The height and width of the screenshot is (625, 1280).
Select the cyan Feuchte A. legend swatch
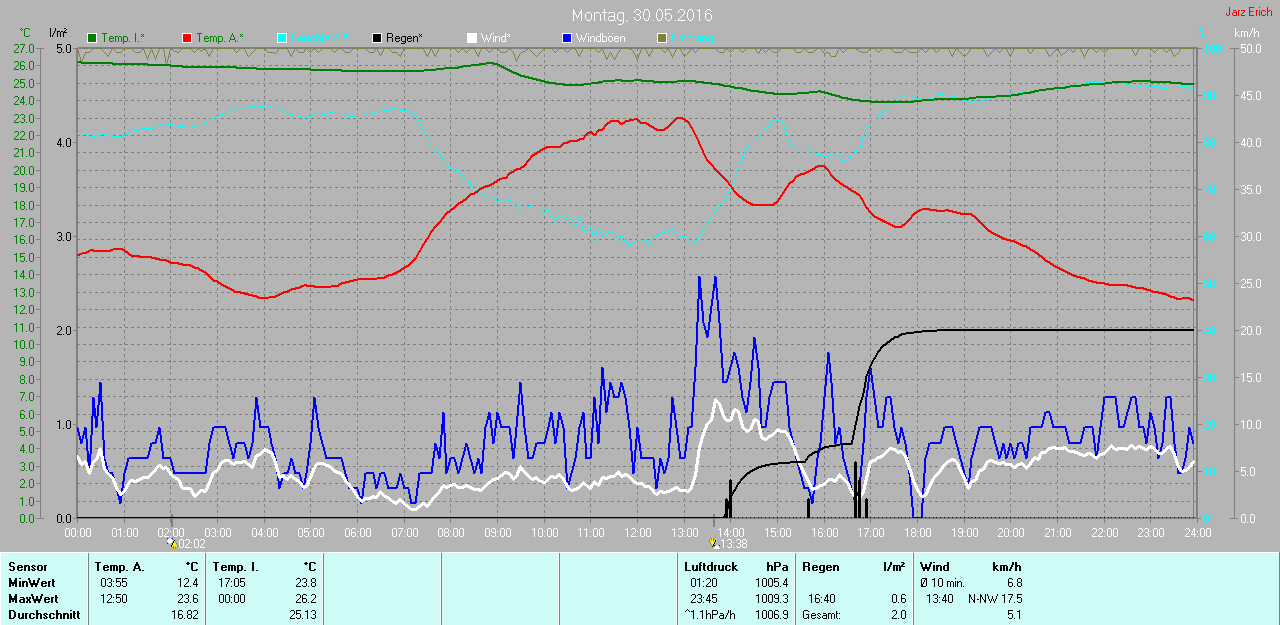[x=282, y=38]
